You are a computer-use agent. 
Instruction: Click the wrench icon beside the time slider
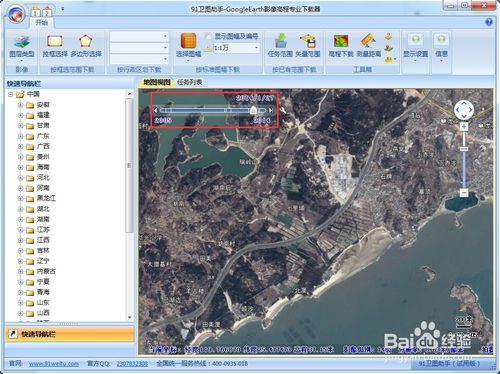[283, 110]
